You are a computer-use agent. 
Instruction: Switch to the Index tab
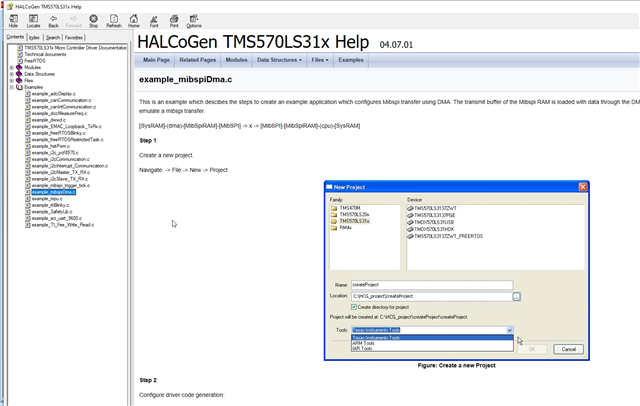point(34,38)
